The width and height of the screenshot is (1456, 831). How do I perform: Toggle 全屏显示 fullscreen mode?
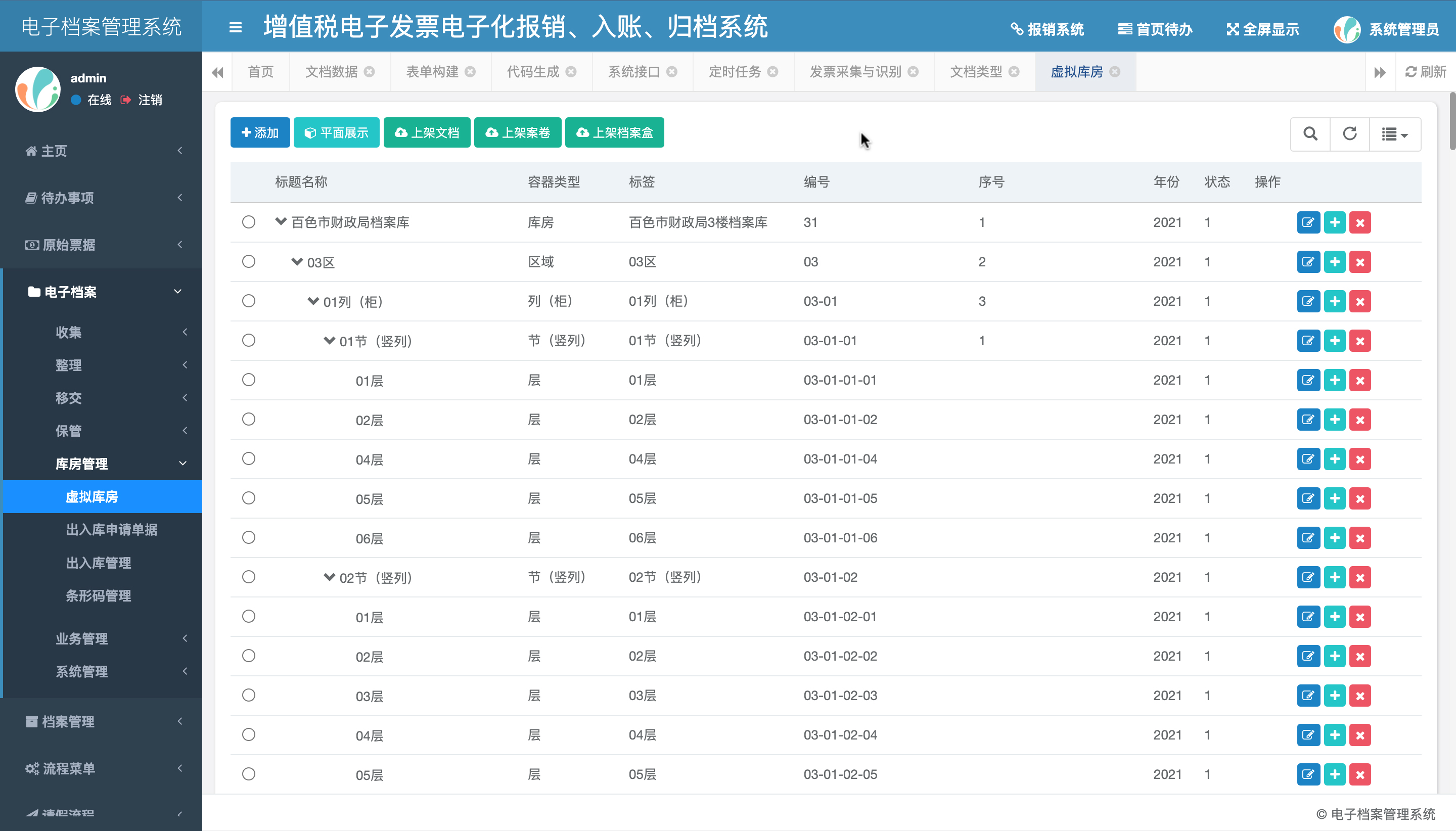coord(1262,29)
